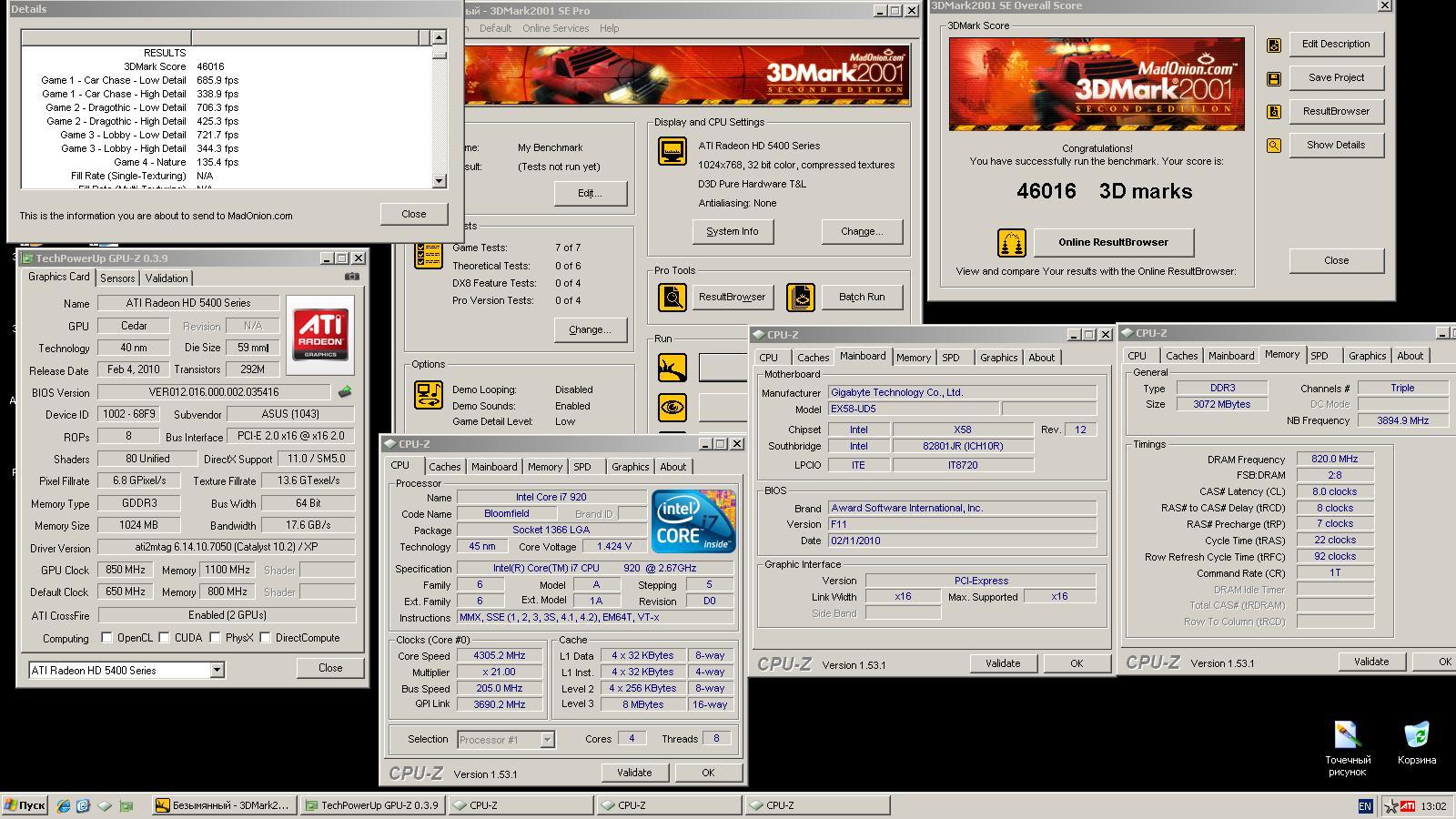Click the Internet Explorer quick launch icon
Image resolution: width=1456 pixels, height=819 pixels.
coord(64,805)
